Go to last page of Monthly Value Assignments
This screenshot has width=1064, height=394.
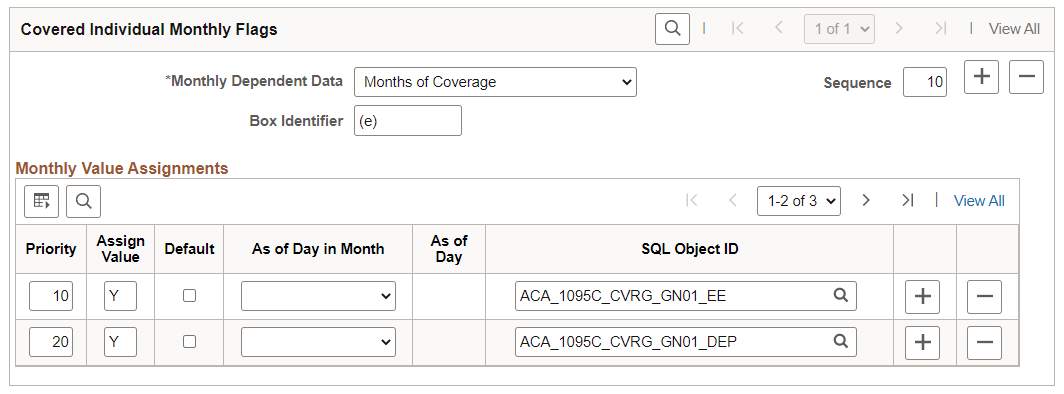tap(907, 201)
